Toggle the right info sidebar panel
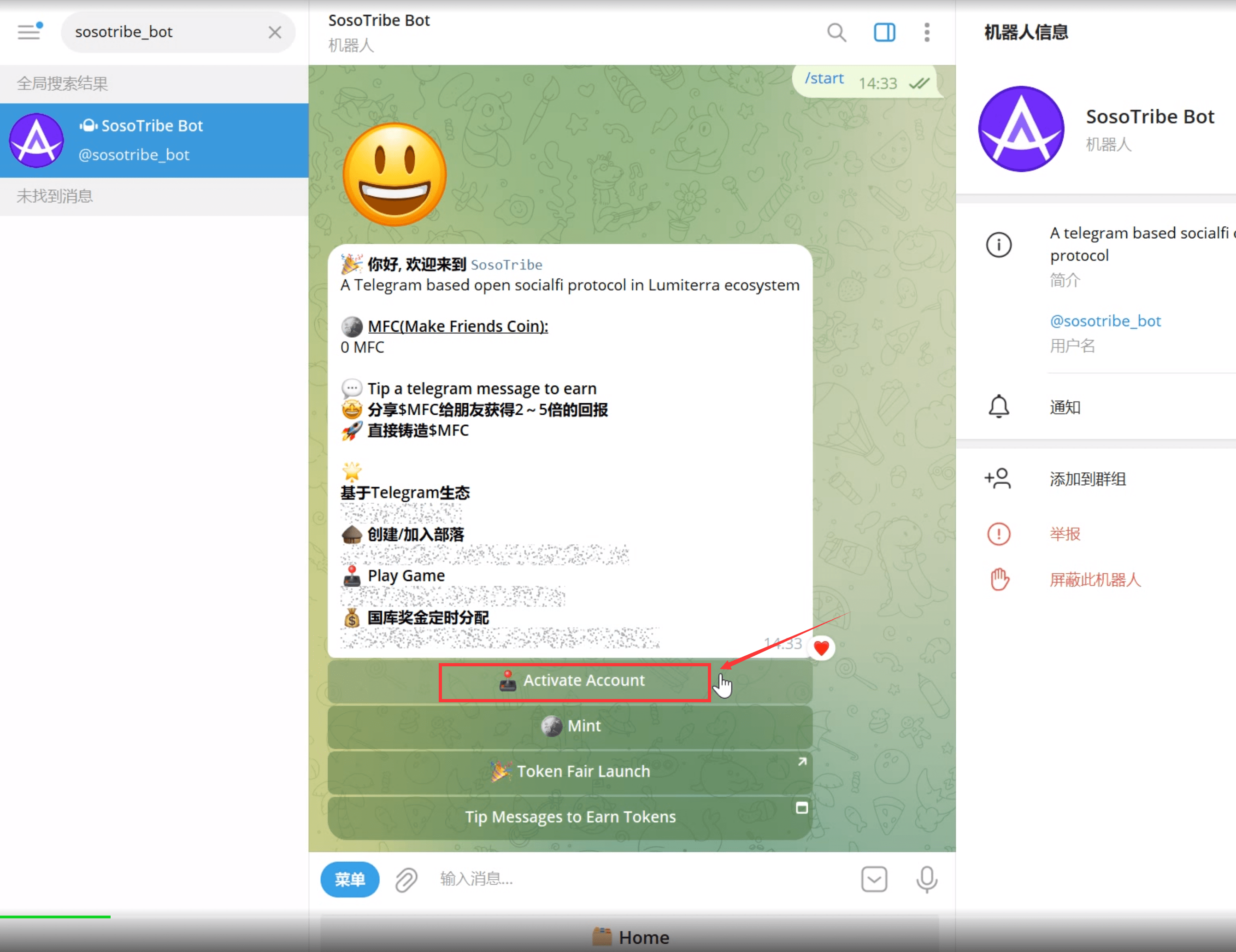The width and height of the screenshot is (1236, 952). click(x=884, y=33)
